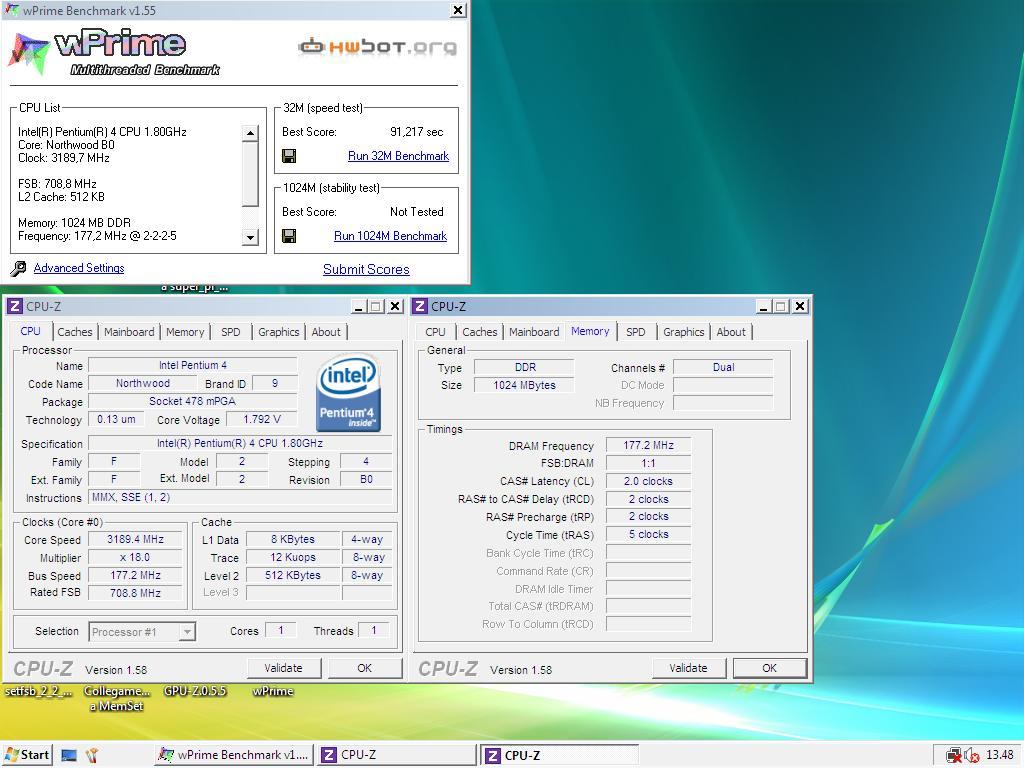
Task: Click the Core Voltage value 1.792 V
Action: coord(262,419)
